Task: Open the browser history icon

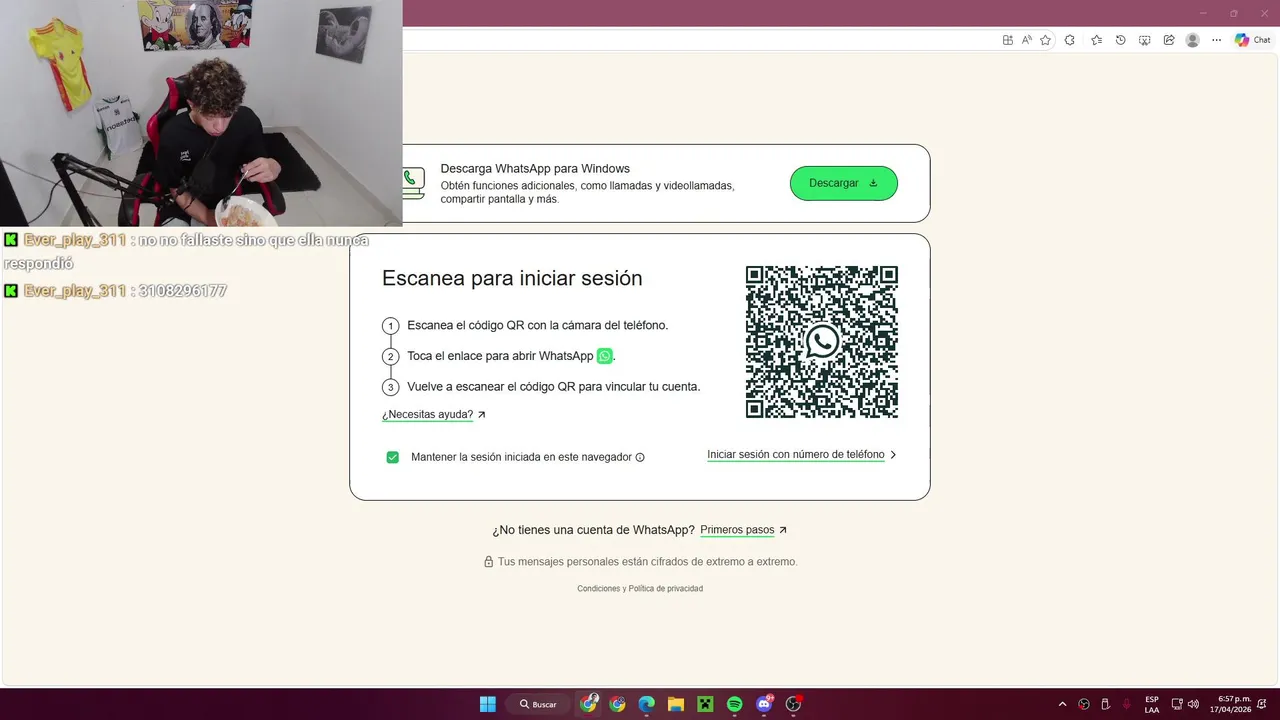Action: click(1120, 40)
